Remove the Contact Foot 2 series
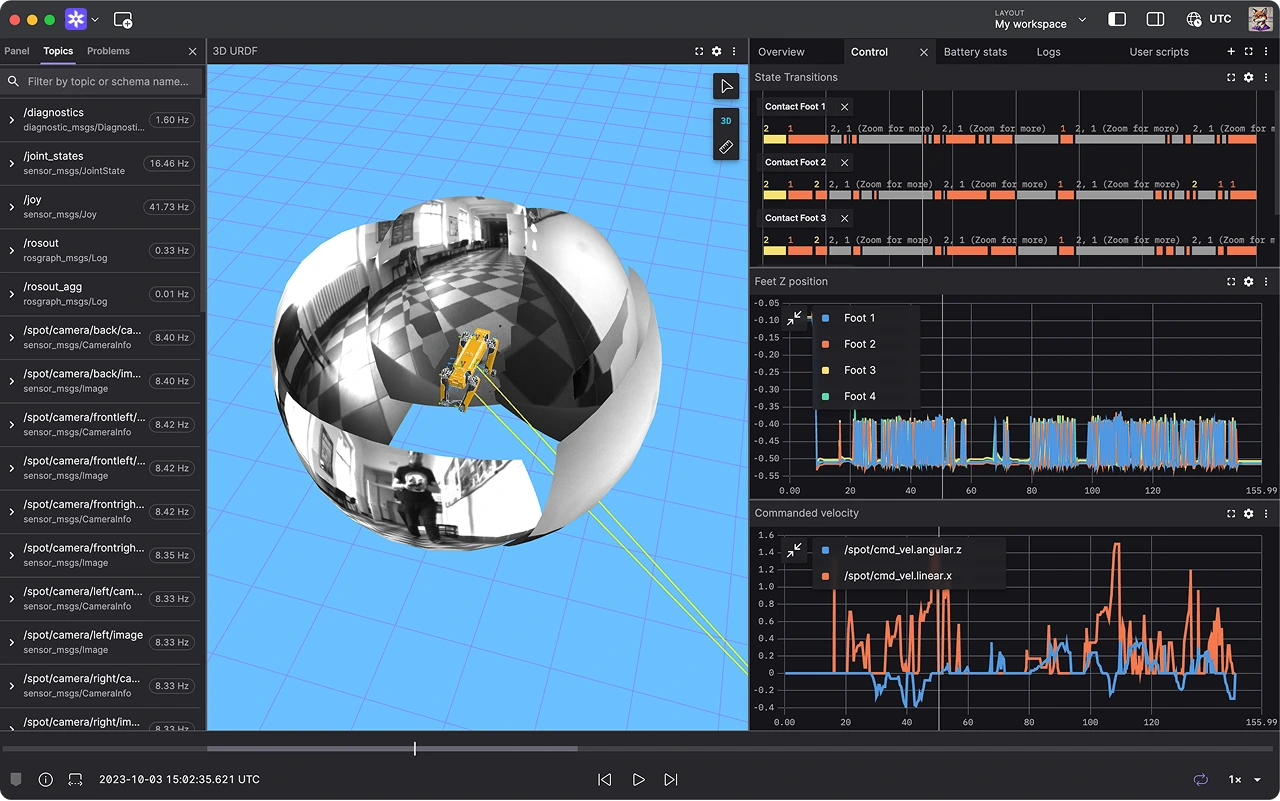This screenshot has width=1280, height=801. click(x=844, y=162)
